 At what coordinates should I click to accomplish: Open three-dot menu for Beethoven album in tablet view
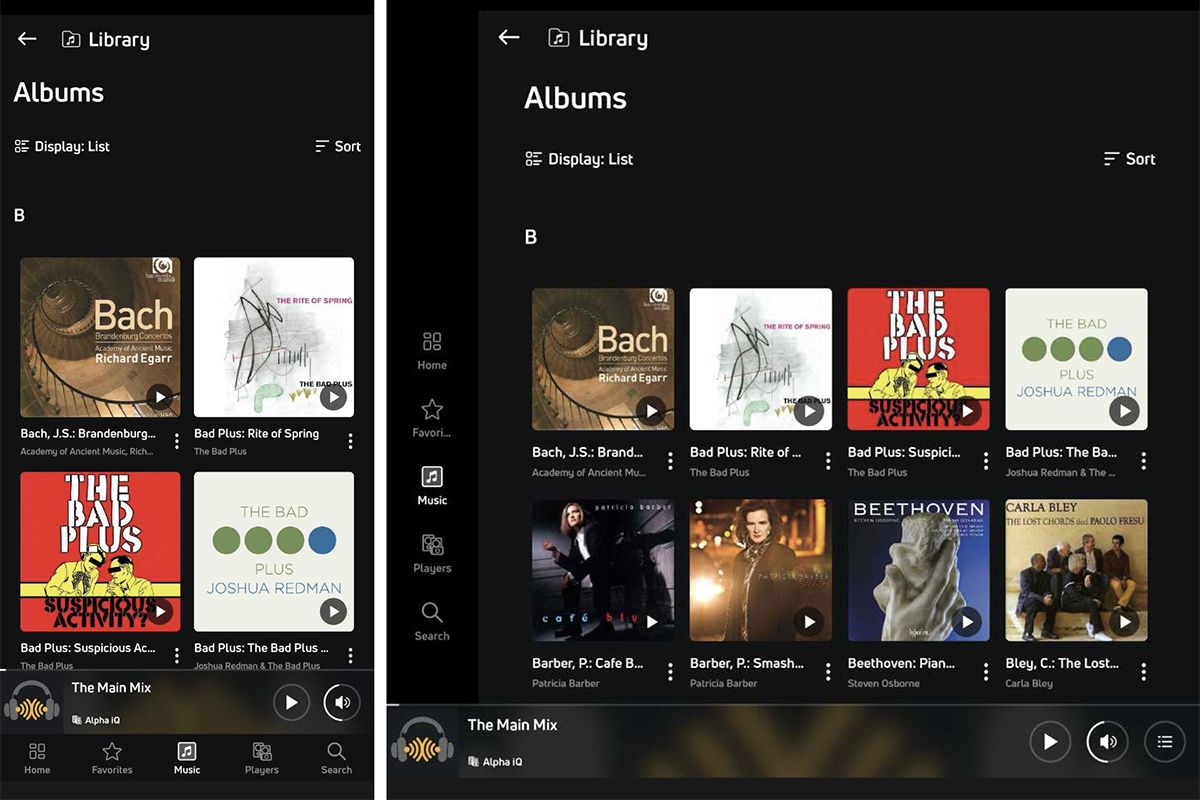click(986, 671)
